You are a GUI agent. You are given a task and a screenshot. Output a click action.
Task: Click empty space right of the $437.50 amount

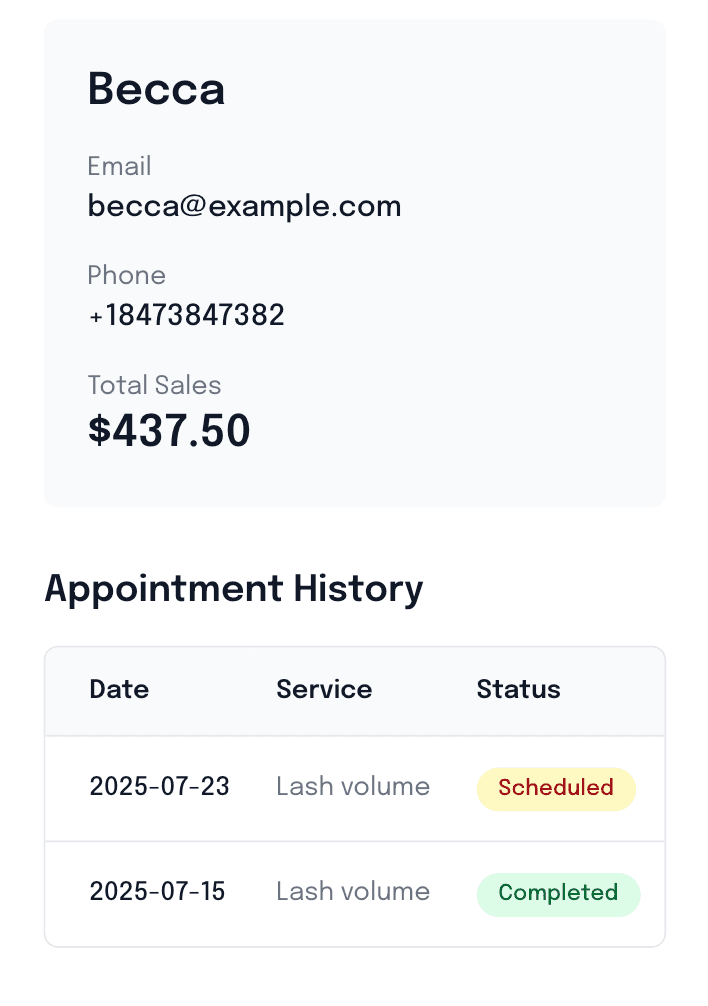coord(450,431)
